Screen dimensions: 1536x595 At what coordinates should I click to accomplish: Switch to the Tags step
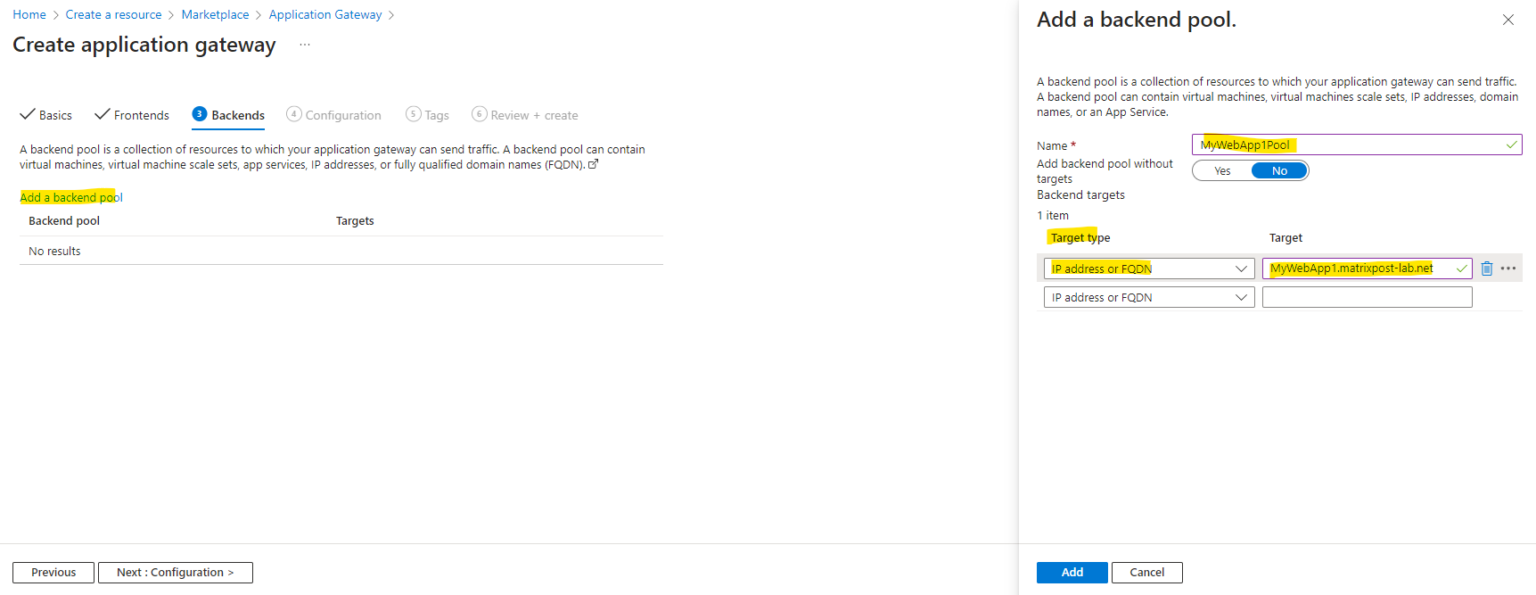click(x=428, y=115)
